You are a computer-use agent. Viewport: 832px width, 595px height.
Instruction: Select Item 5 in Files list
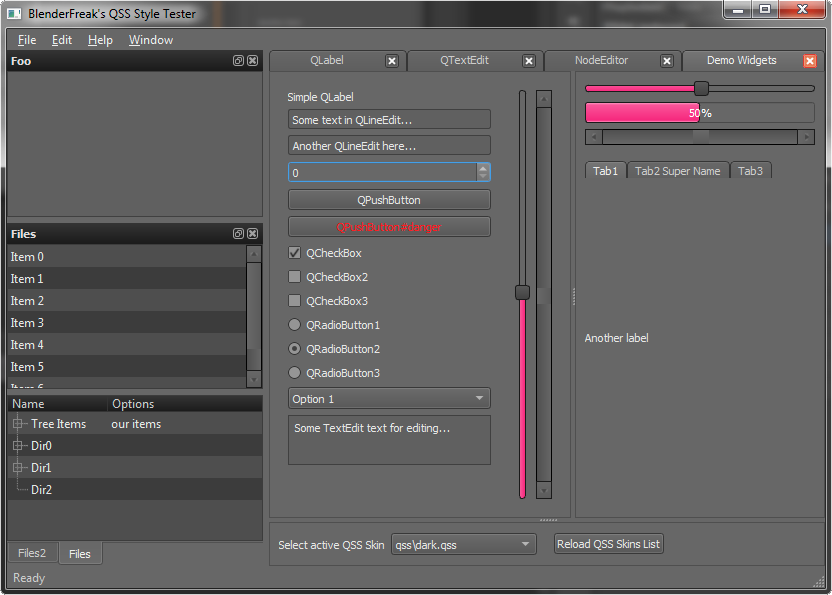127,367
